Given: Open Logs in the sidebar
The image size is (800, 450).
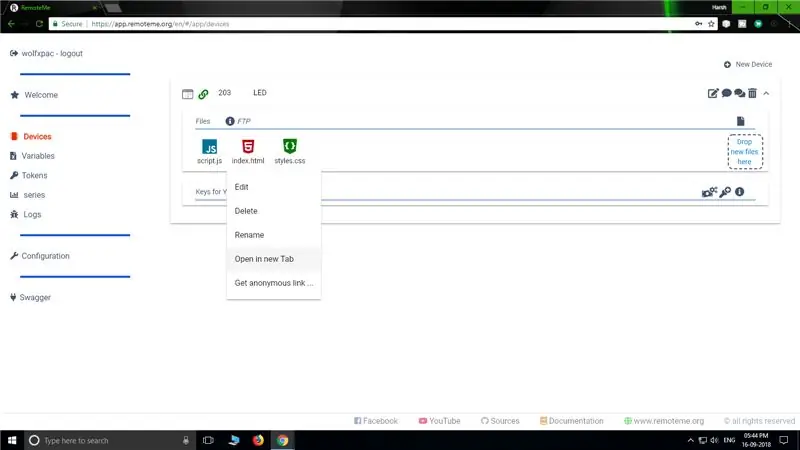Looking at the screenshot, I should pos(26,214).
